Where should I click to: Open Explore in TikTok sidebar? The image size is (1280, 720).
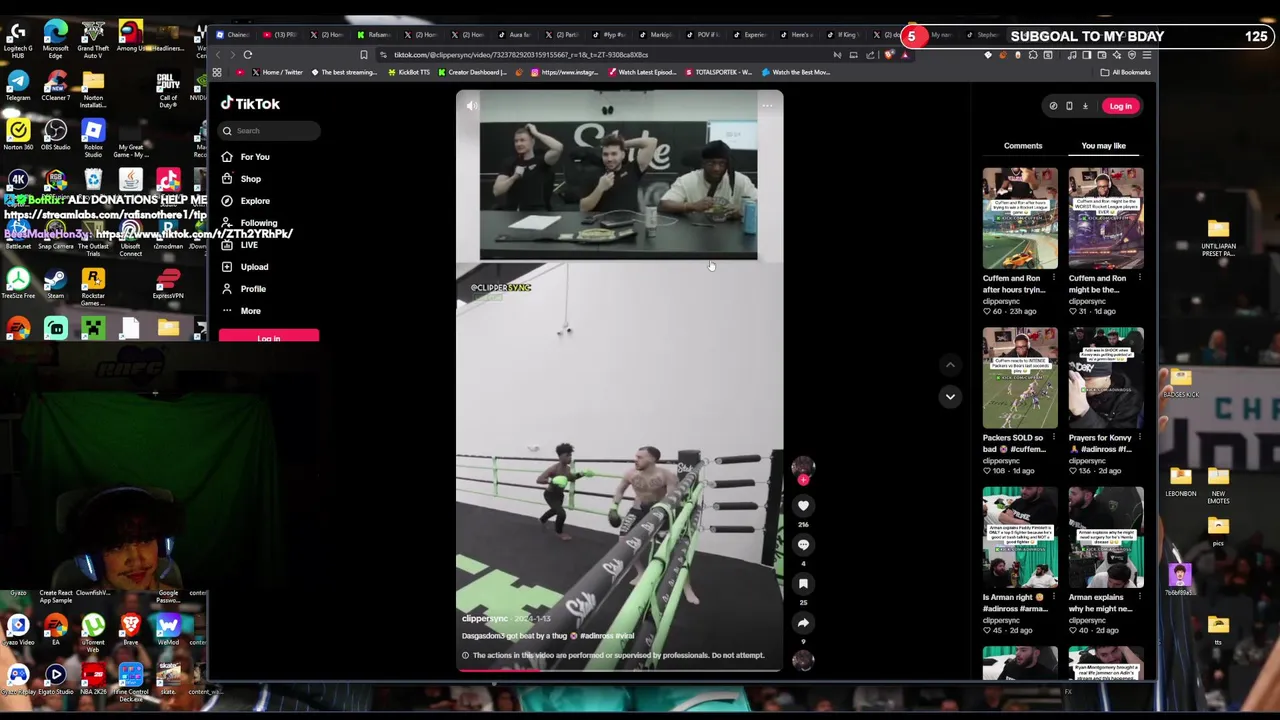246,201
